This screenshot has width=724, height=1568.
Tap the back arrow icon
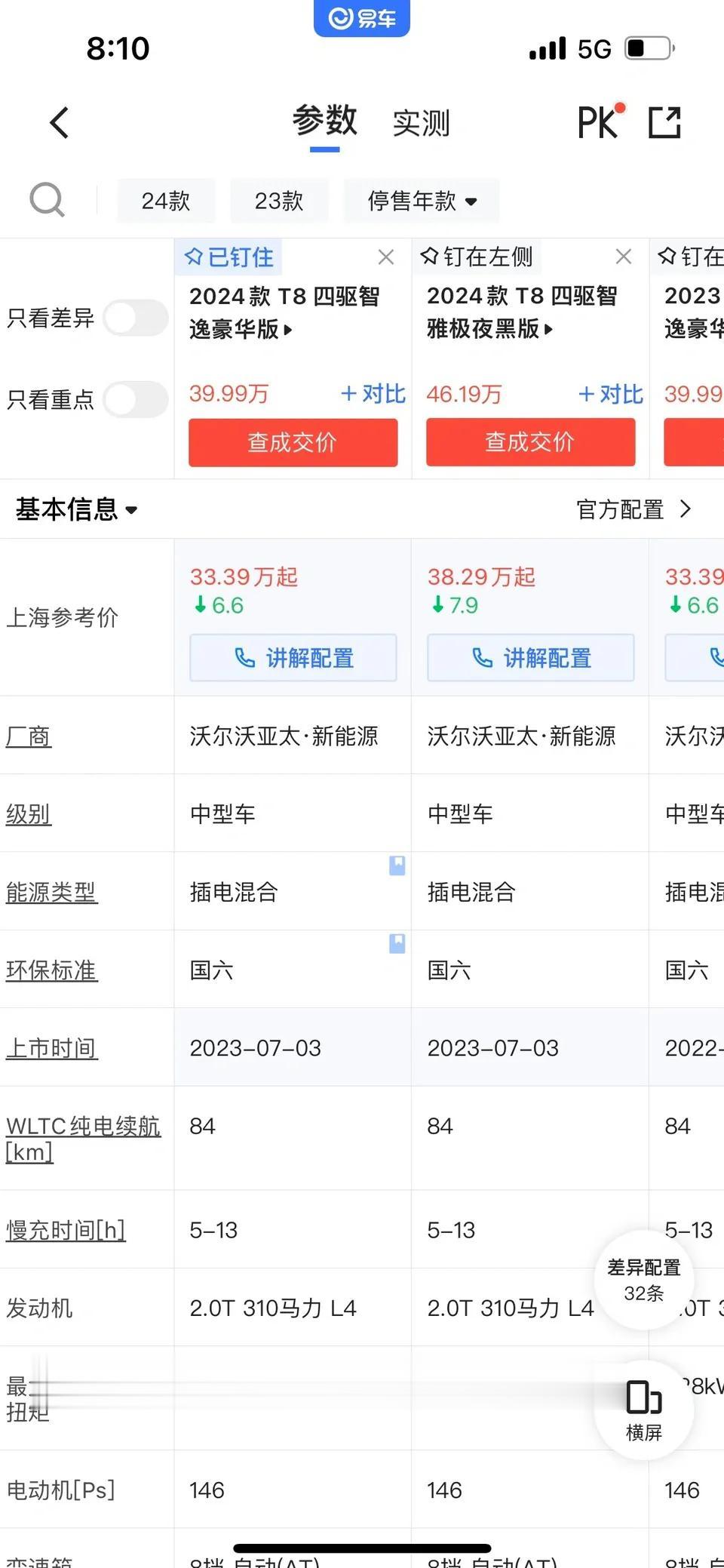pyautogui.click(x=60, y=123)
